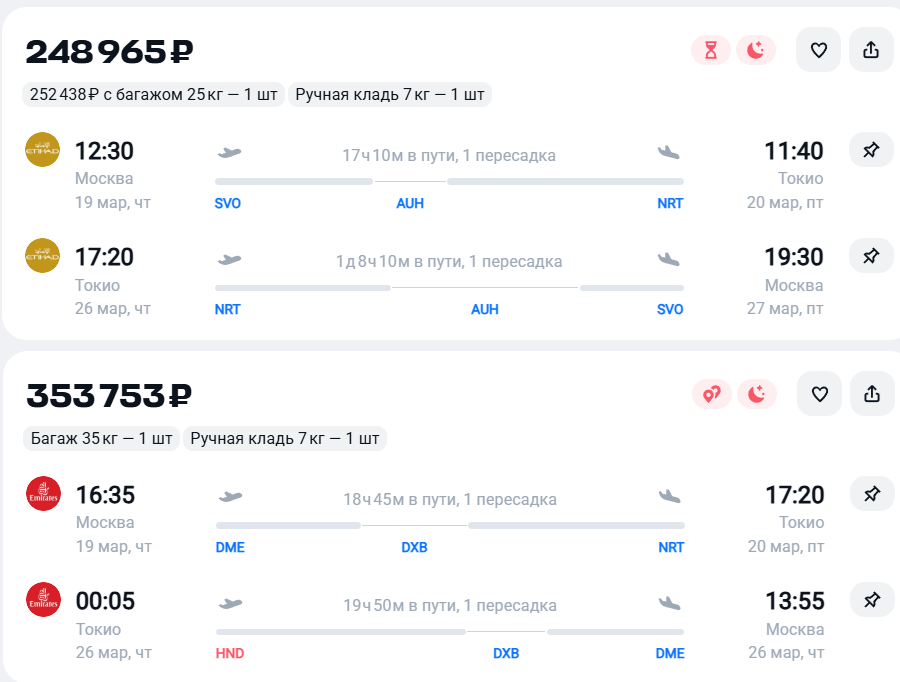Pin the 12:30 Etihad Moscow departure flight
Viewport: 900px width, 682px height.
[871, 150]
